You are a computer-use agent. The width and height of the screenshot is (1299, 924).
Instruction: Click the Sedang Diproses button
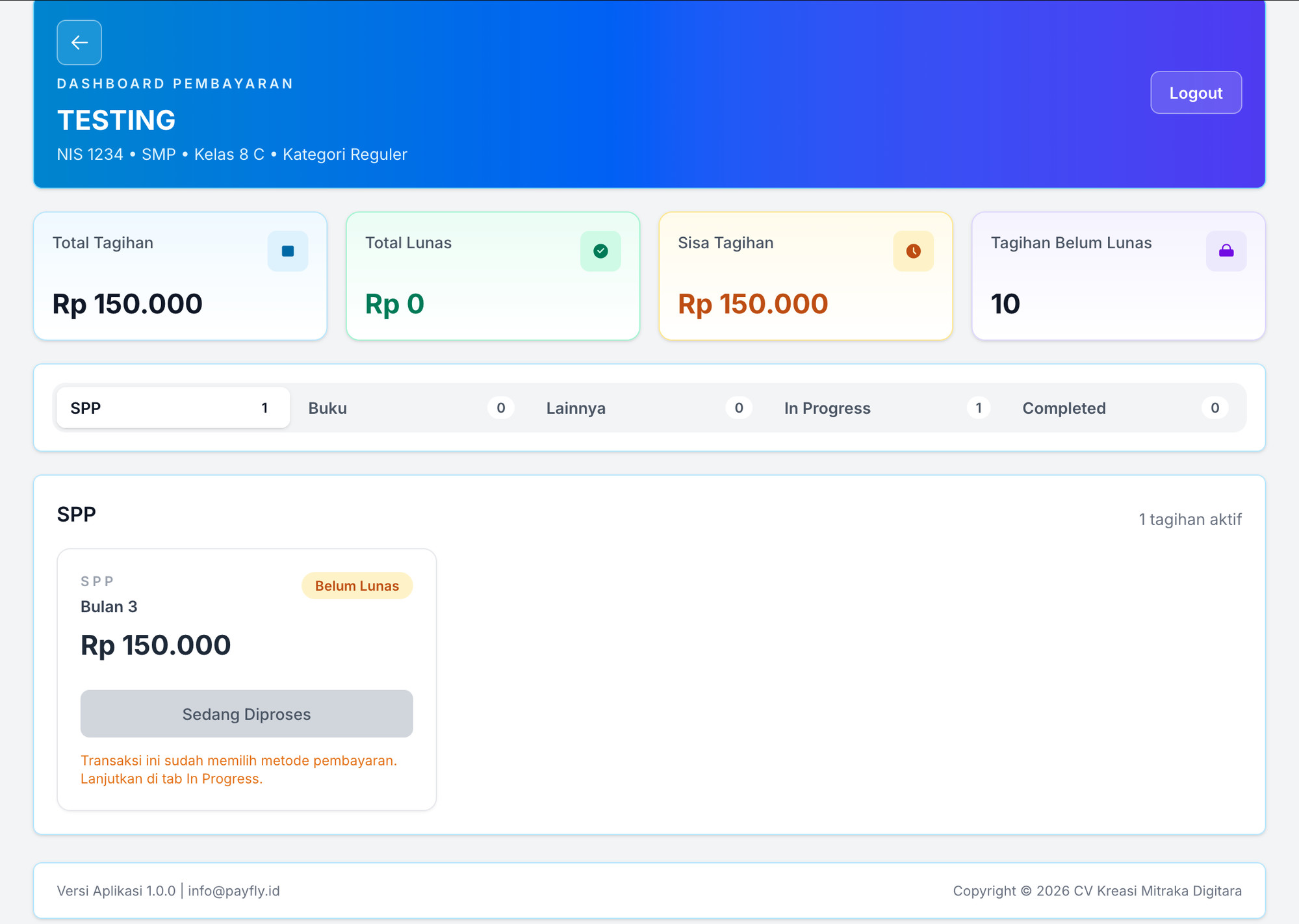[x=247, y=714]
